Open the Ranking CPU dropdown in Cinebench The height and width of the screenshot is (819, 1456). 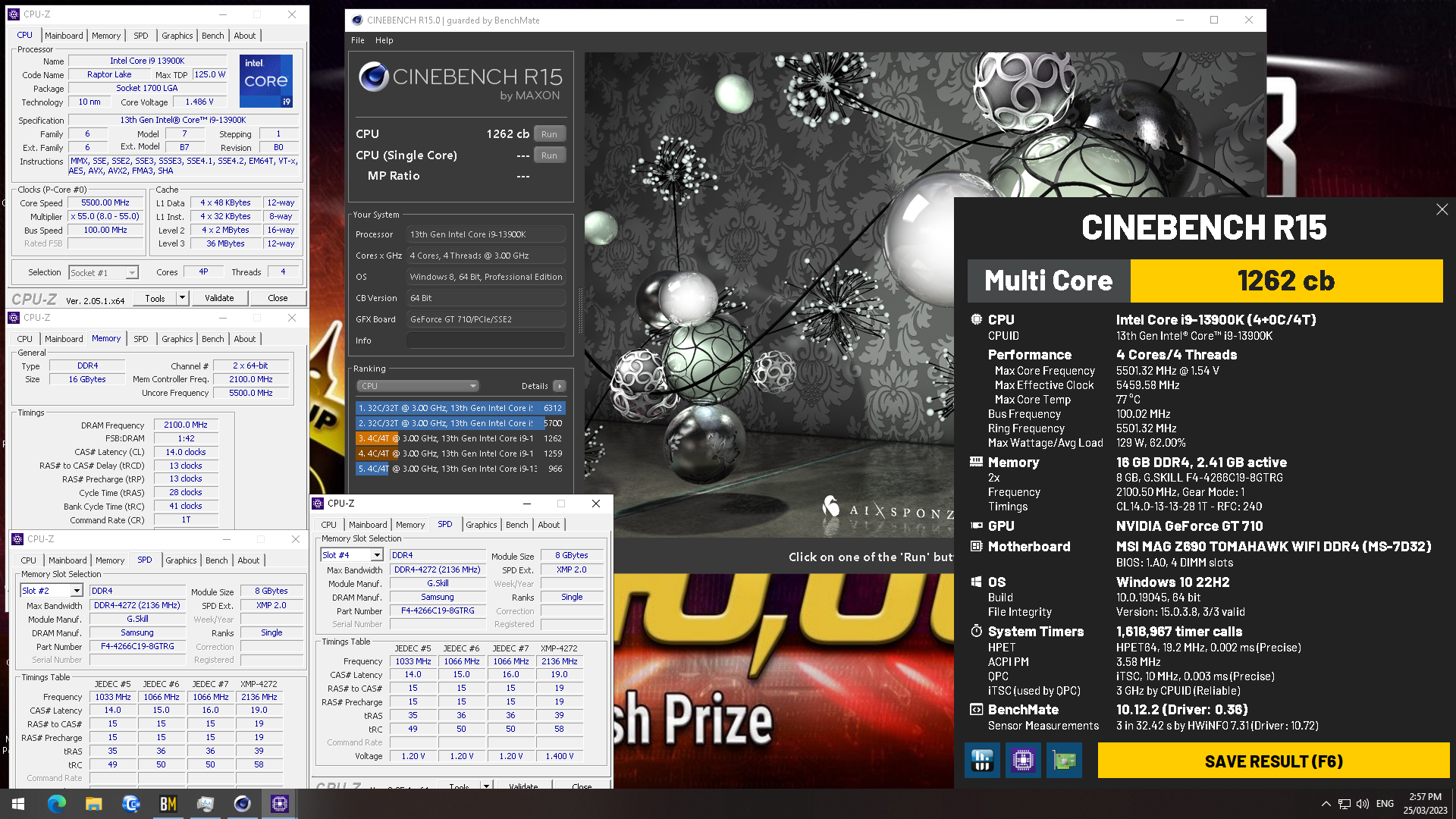(418, 386)
